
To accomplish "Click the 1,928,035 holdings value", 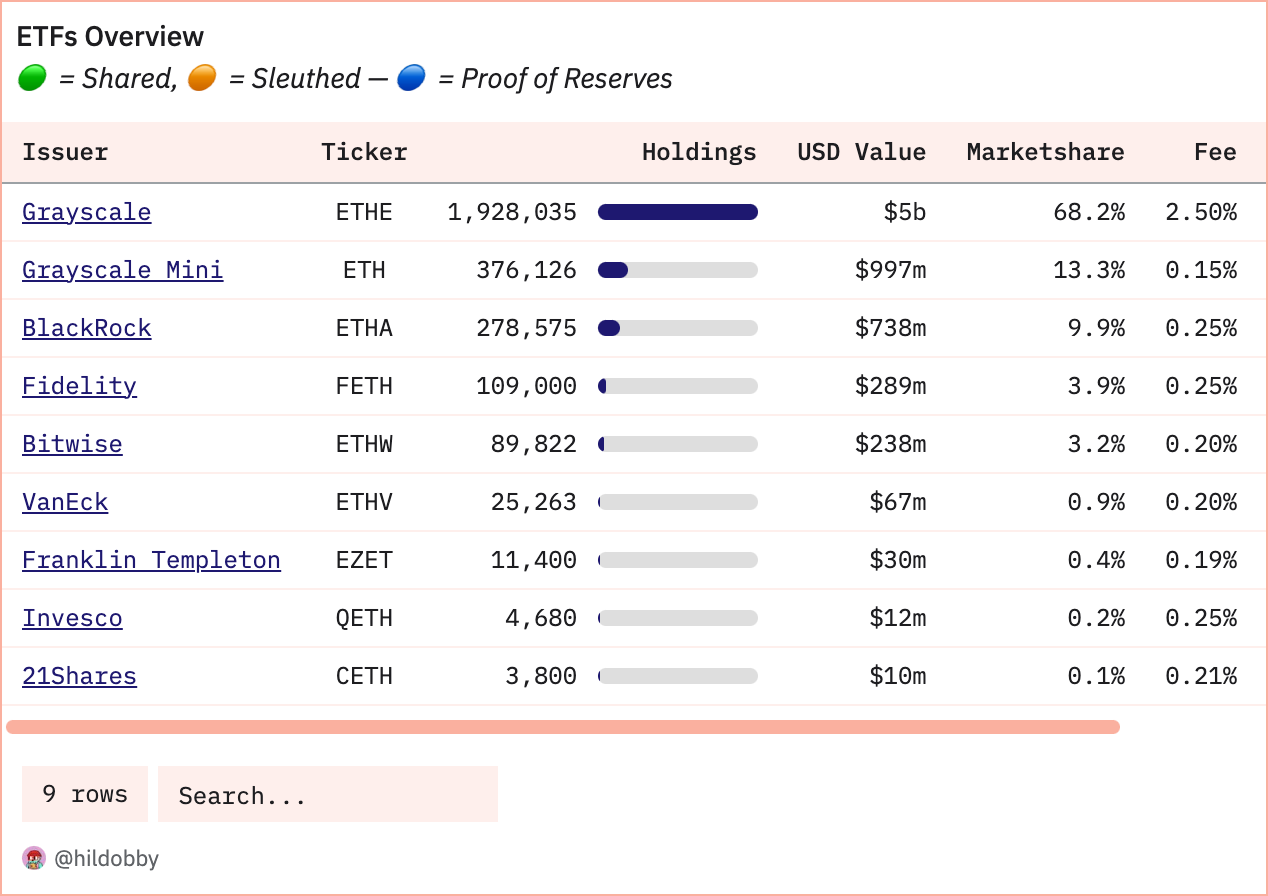I will tap(512, 212).
